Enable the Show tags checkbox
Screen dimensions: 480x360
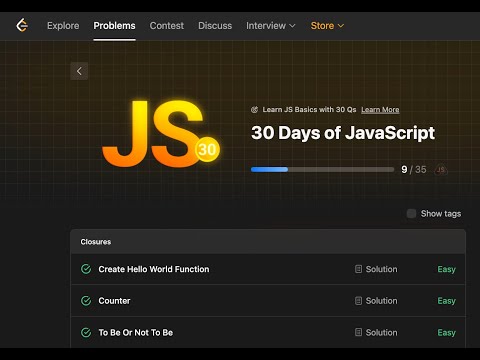(411, 213)
